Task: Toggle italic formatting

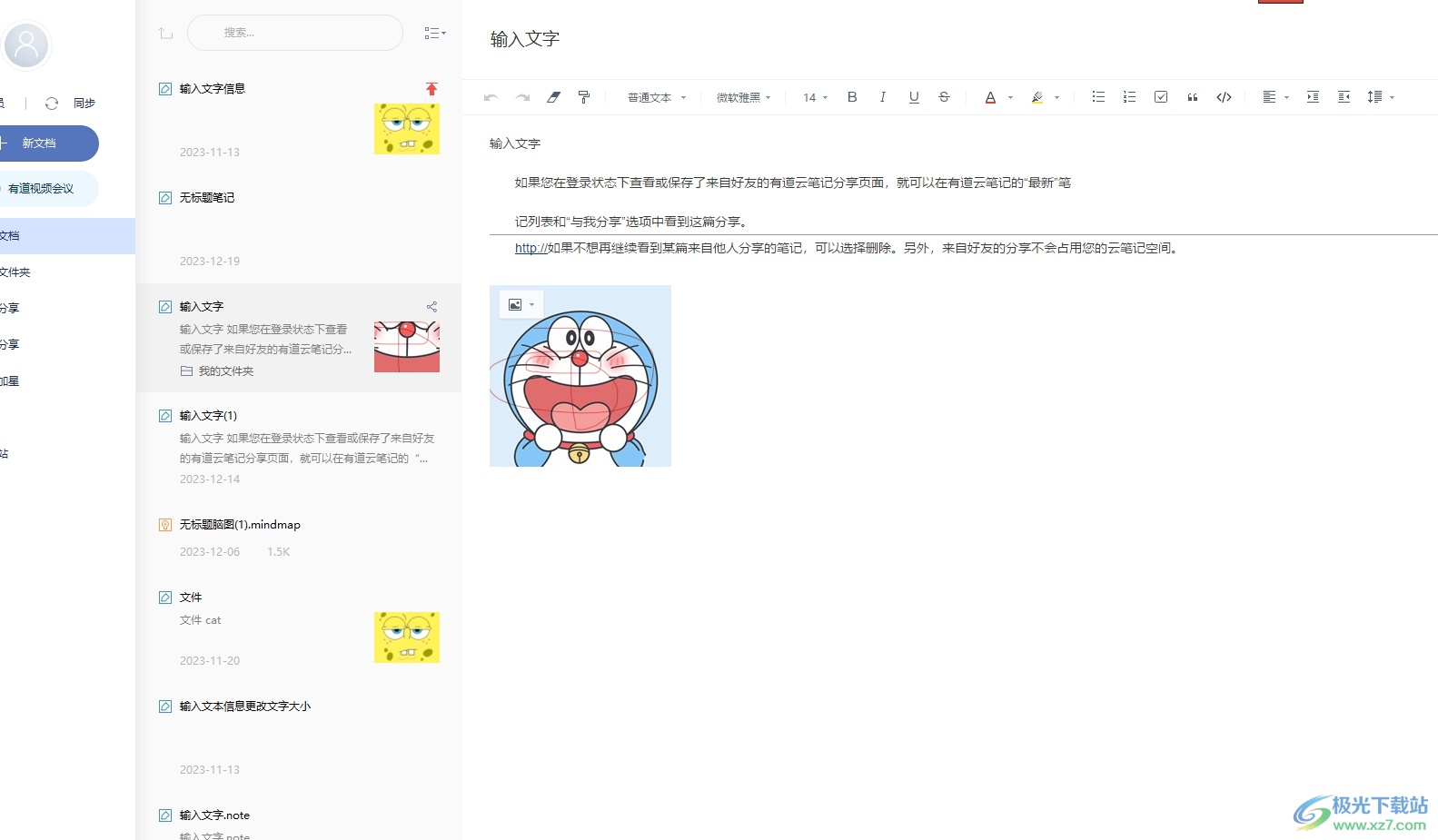Action: pos(883,97)
